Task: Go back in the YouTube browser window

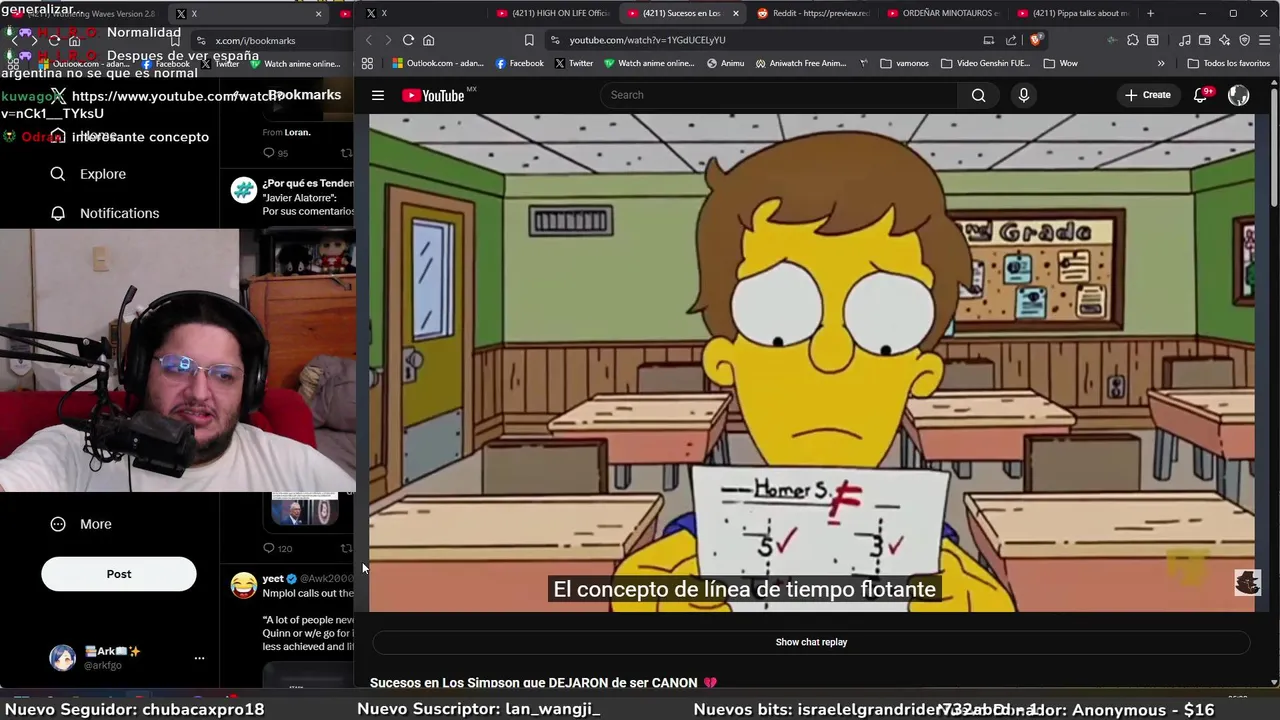Action: 368,40
